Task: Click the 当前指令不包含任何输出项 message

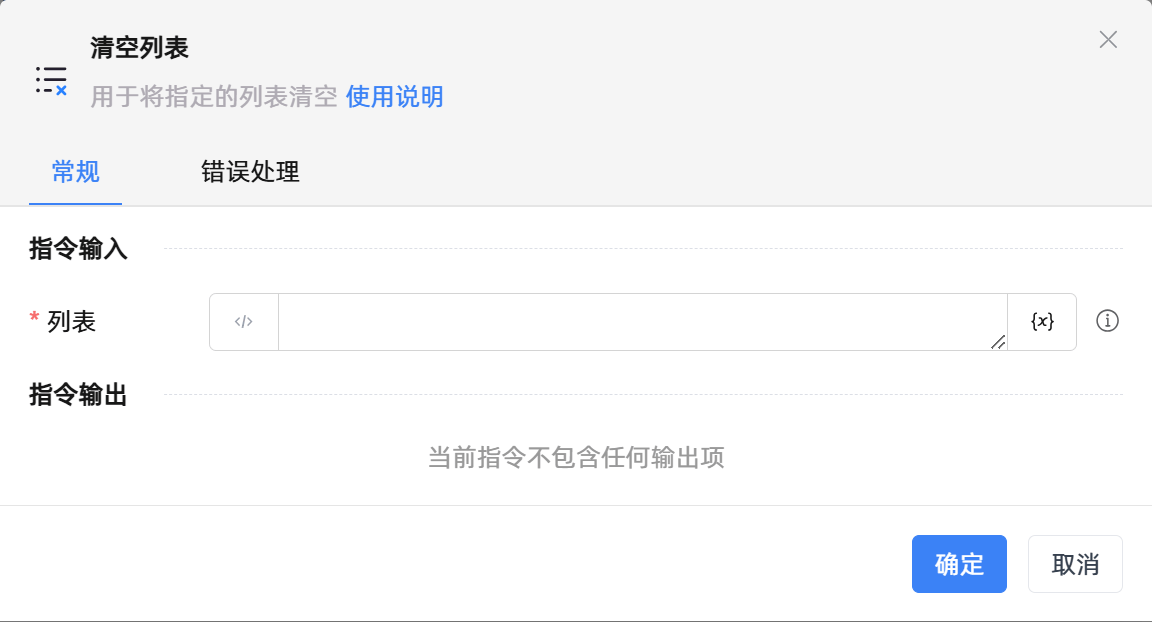Action: coord(576,458)
